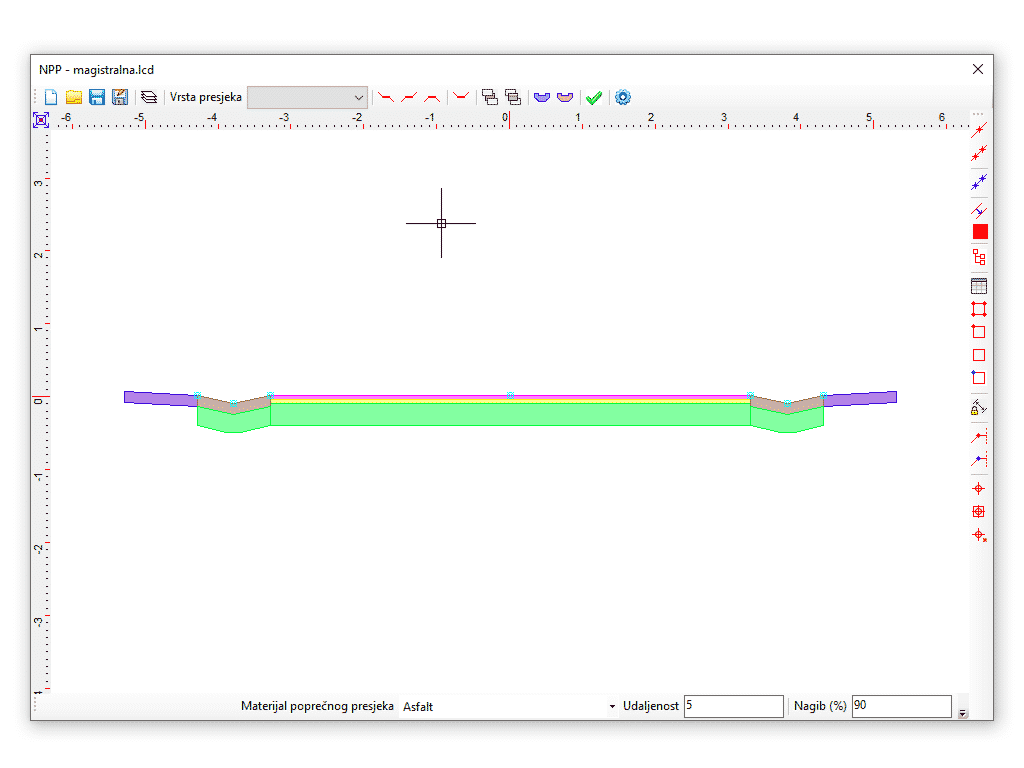Open the layers stack icon
Viewport: 1024px width, 768px height.
(x=149, y=97)
